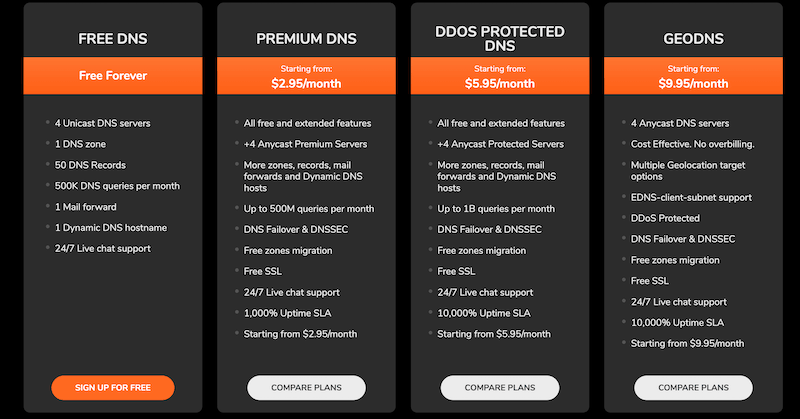Click +4 Anycast Premium Servers feature
This screenshot has width=800, height=419.
point(305,144)
